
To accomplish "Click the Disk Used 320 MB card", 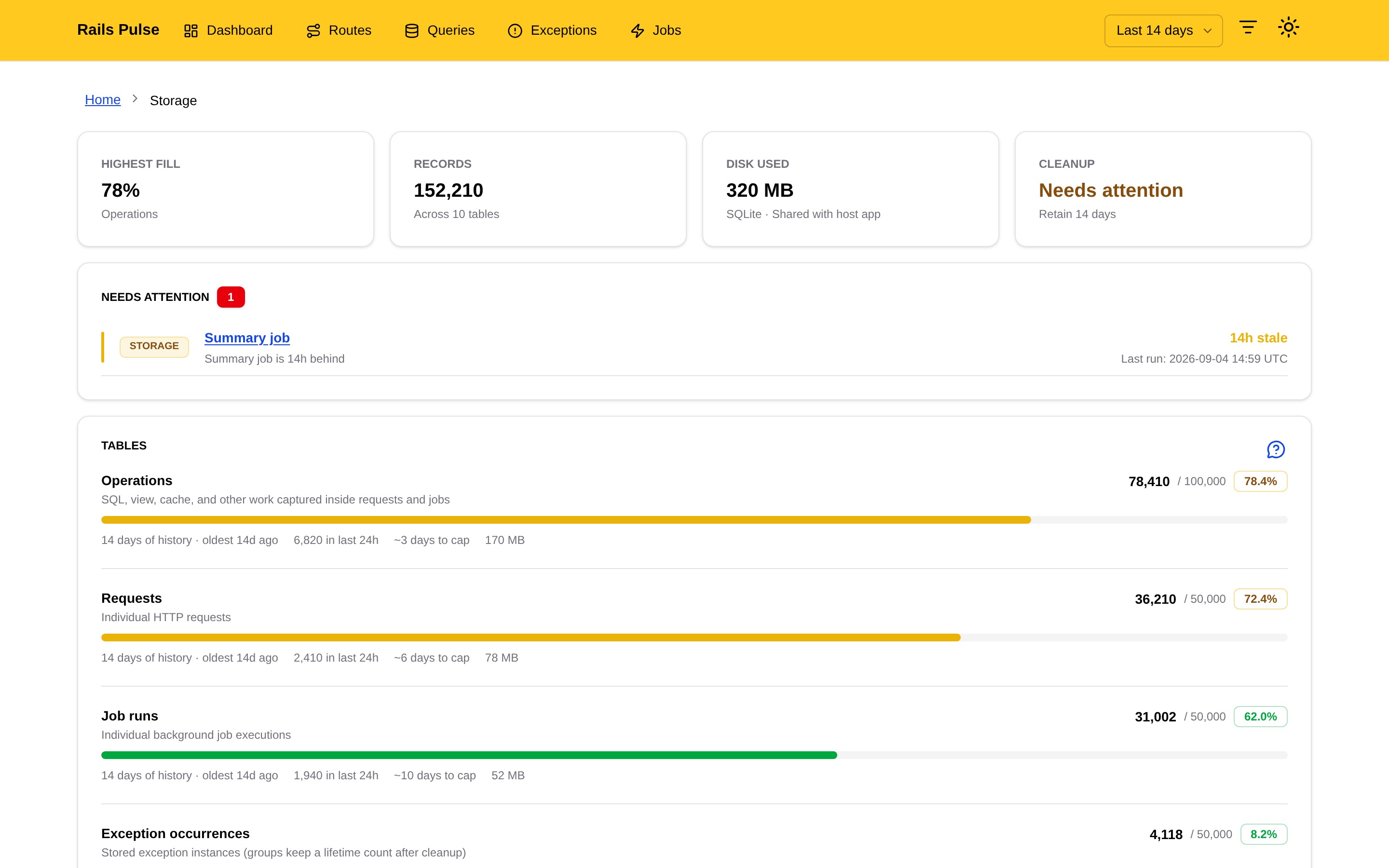I will click(851, 189).
